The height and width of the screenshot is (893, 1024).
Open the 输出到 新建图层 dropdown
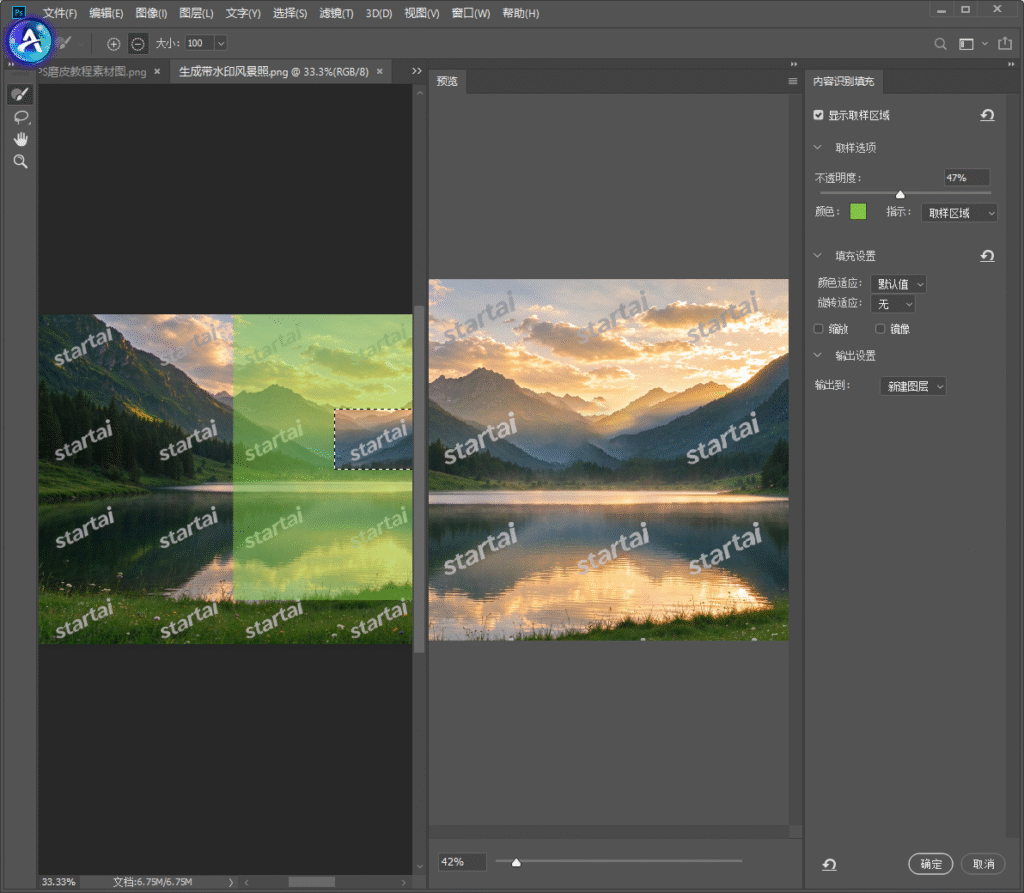coord(913,386)
